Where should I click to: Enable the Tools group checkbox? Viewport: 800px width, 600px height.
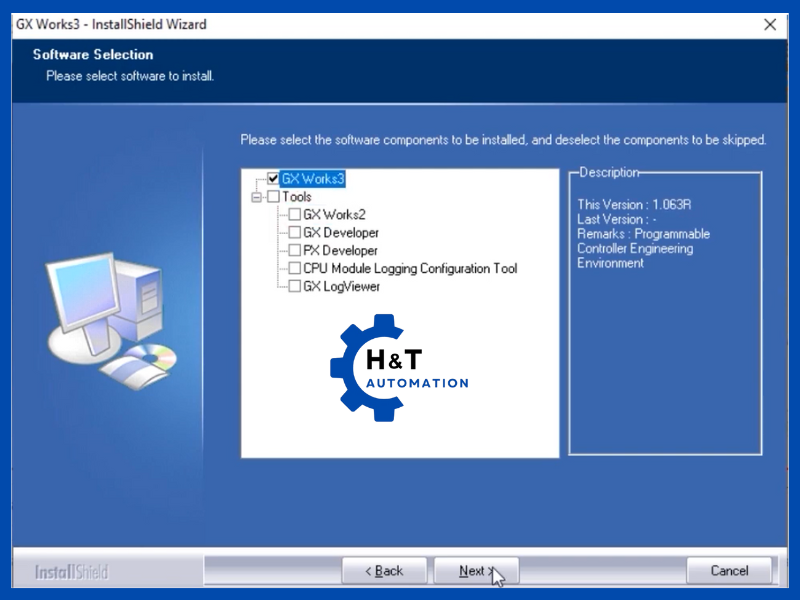273,197
